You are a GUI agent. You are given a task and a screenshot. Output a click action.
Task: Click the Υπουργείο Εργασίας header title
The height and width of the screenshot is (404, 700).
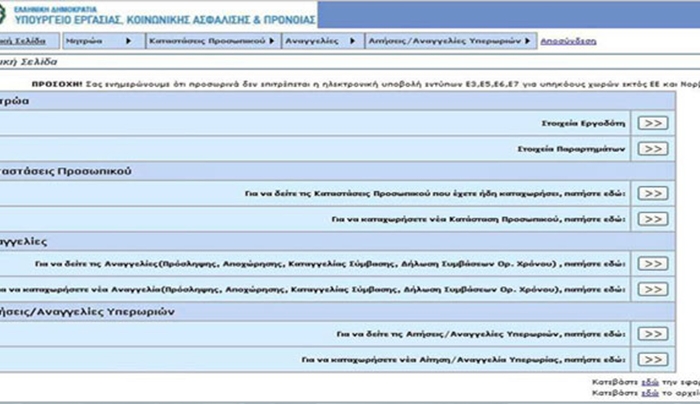coord(165,20)
